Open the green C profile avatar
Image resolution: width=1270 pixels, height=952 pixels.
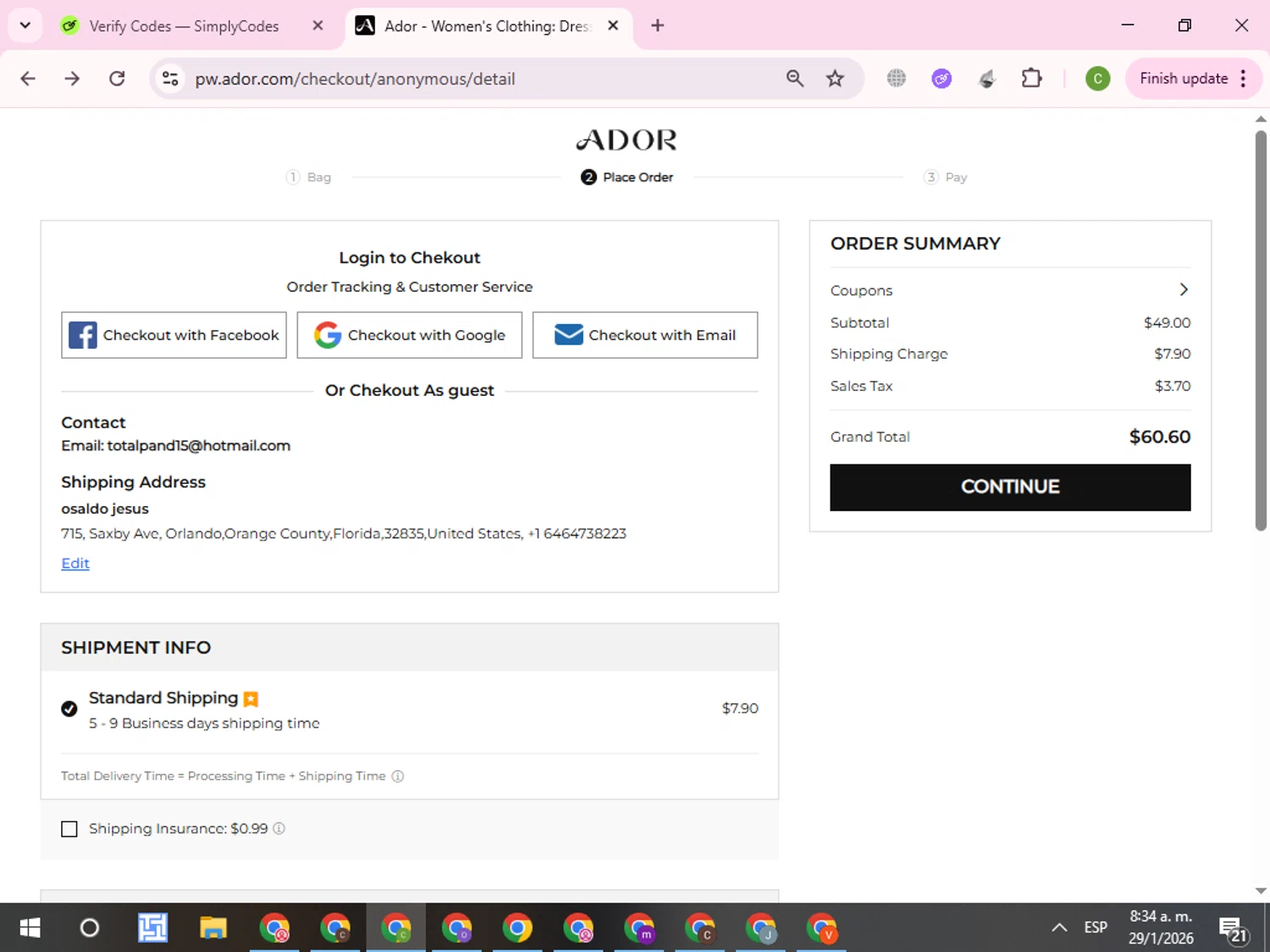point(1097,79)
